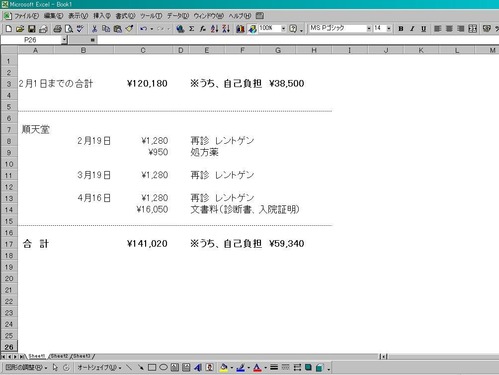Select the Rectangle drawing tool

152,368
